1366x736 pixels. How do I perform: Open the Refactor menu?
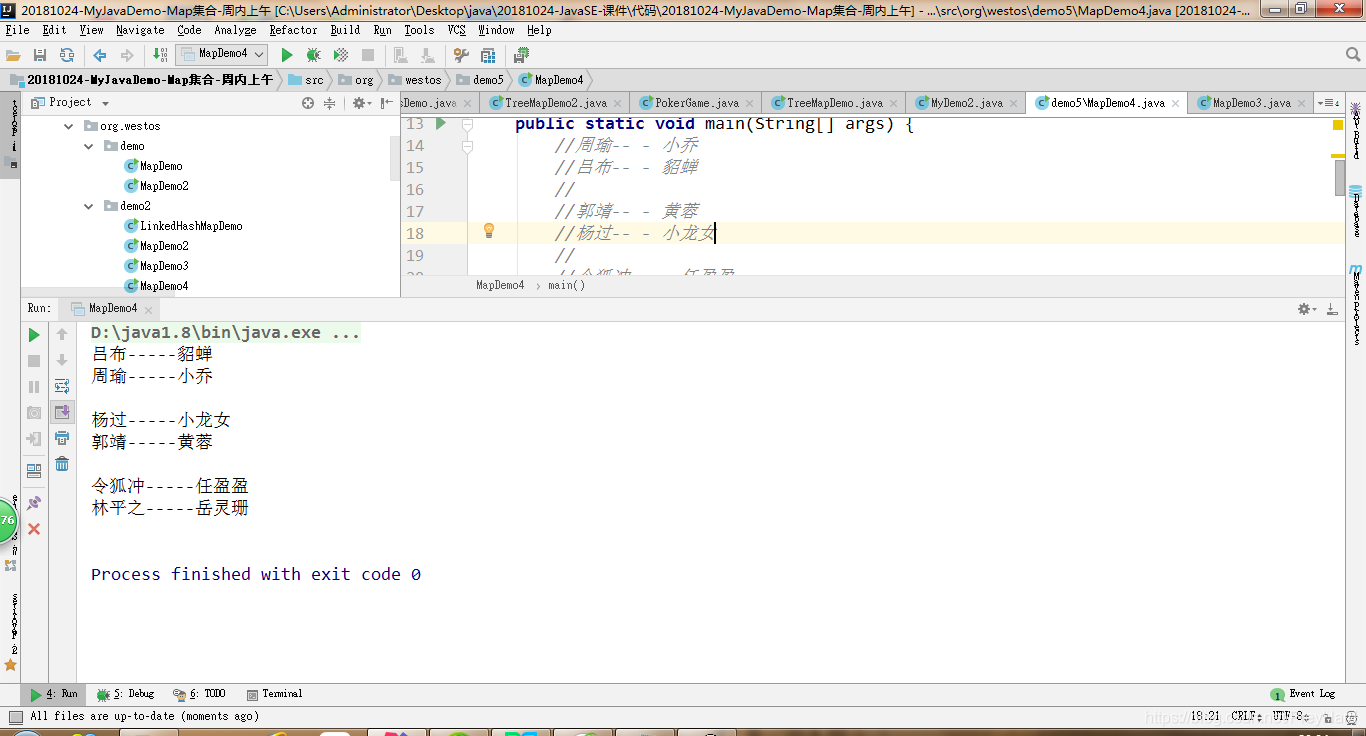(293, 30)
